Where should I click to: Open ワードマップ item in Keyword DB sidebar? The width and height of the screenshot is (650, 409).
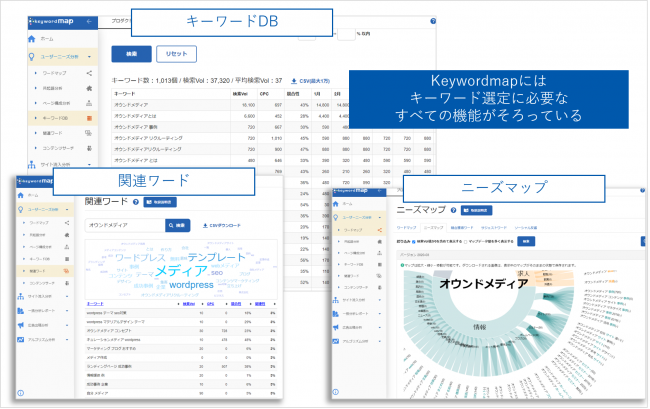tap(54, 73)
